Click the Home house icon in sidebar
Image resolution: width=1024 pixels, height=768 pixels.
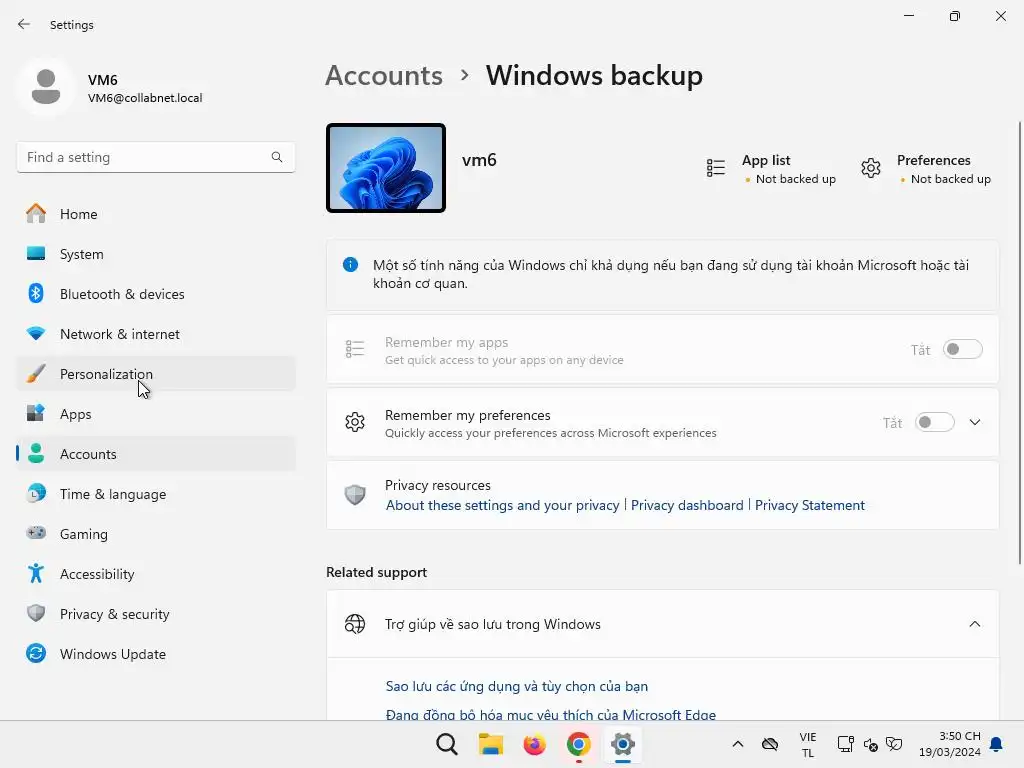click(36, 214)
